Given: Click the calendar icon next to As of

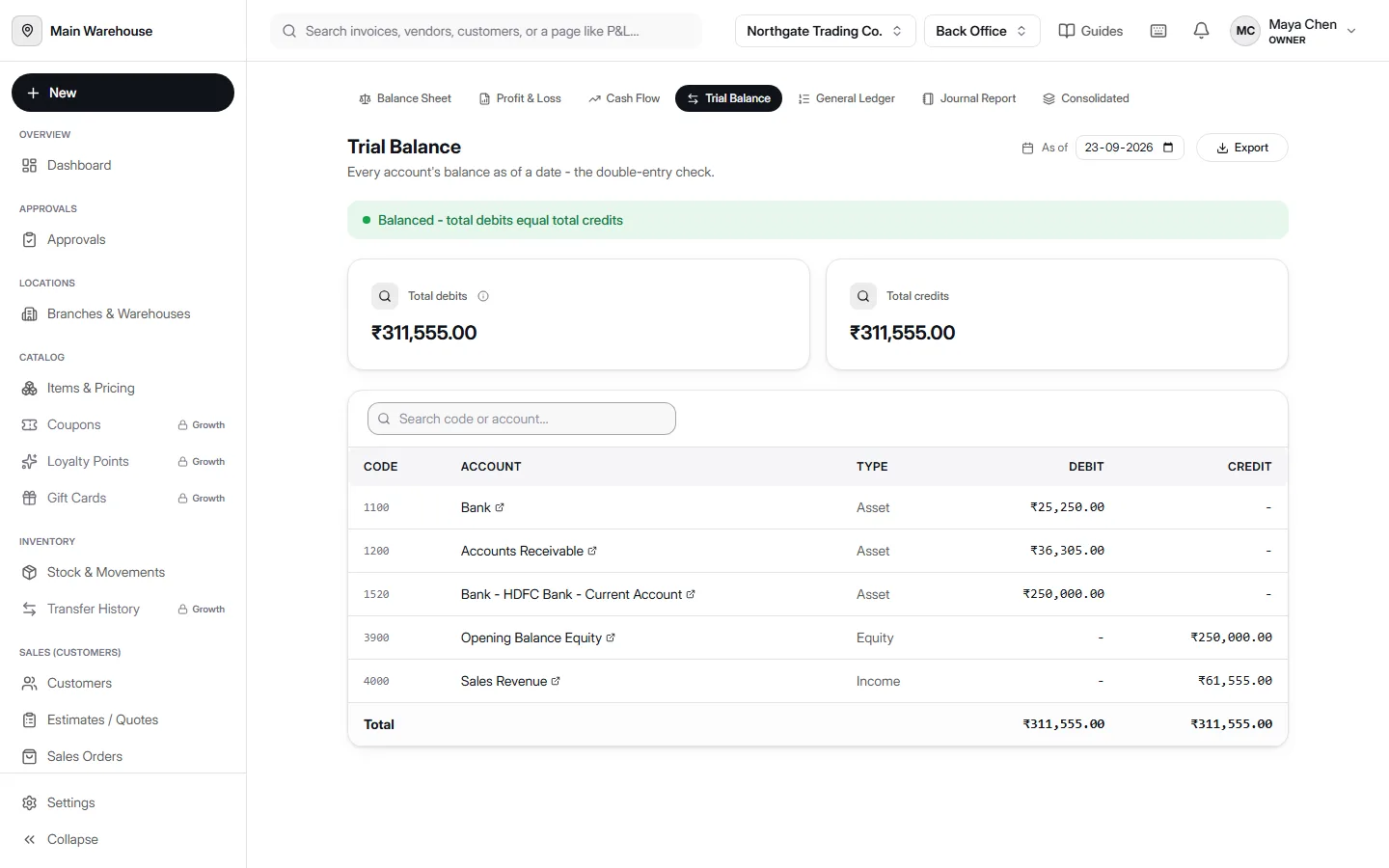Looking at the screenshot, I should click(1027, 148).
